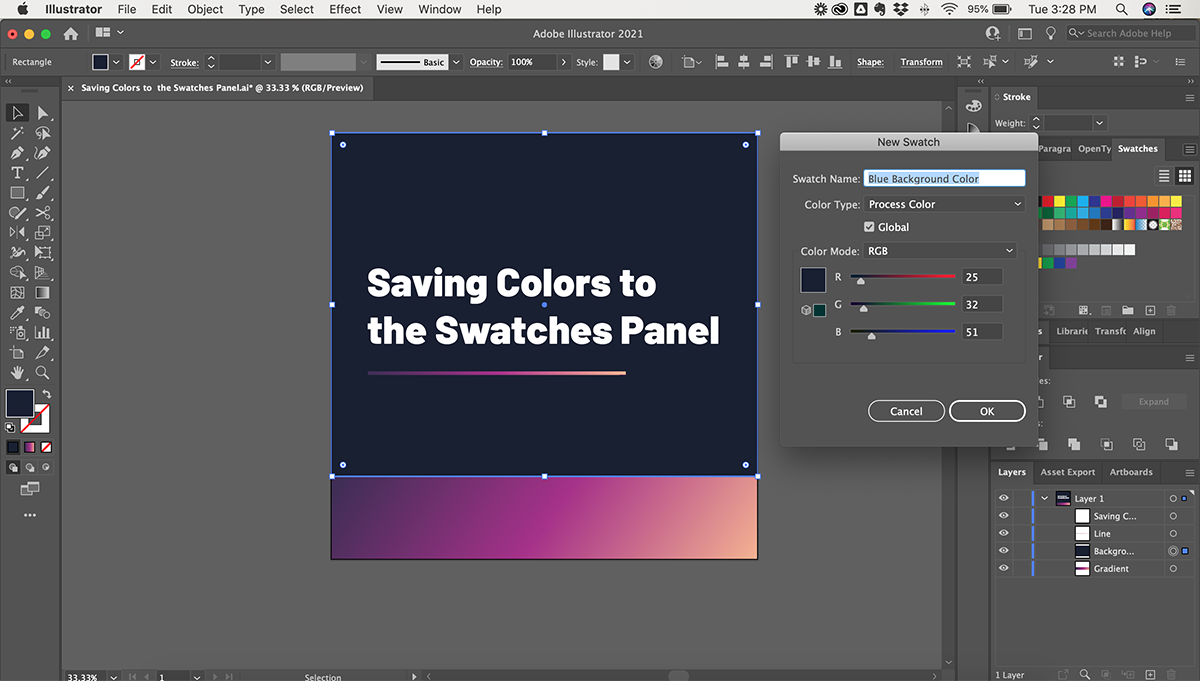Switch to the Asset Export tab
This screenshot has height=681, width=1200.
tap(1067, 472)
